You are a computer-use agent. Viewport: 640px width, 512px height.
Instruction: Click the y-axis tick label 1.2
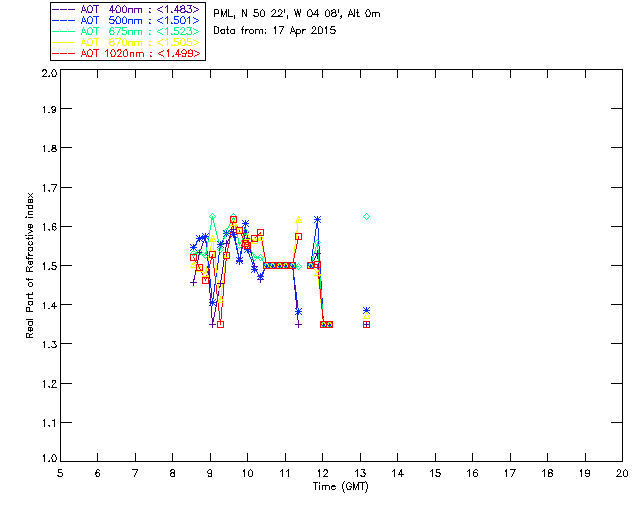pos(49,384)
